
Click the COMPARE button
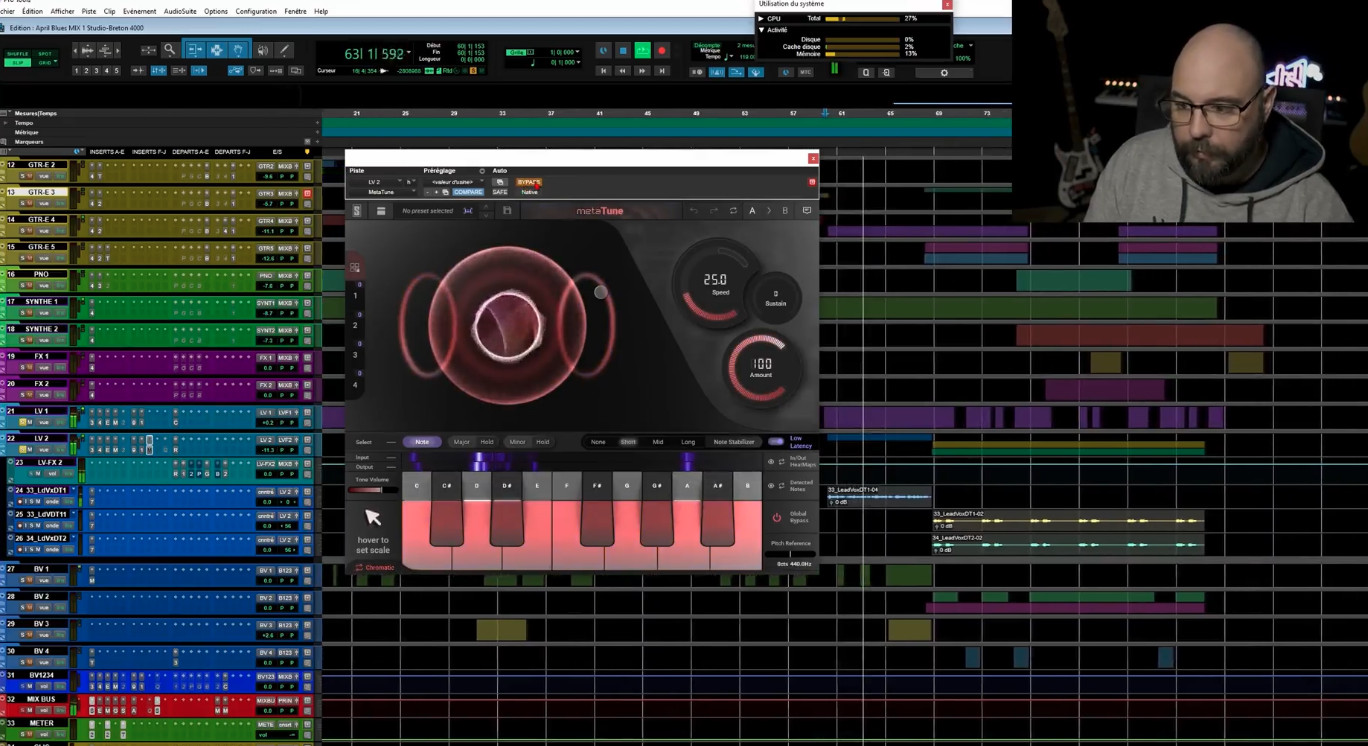point(468,192)
